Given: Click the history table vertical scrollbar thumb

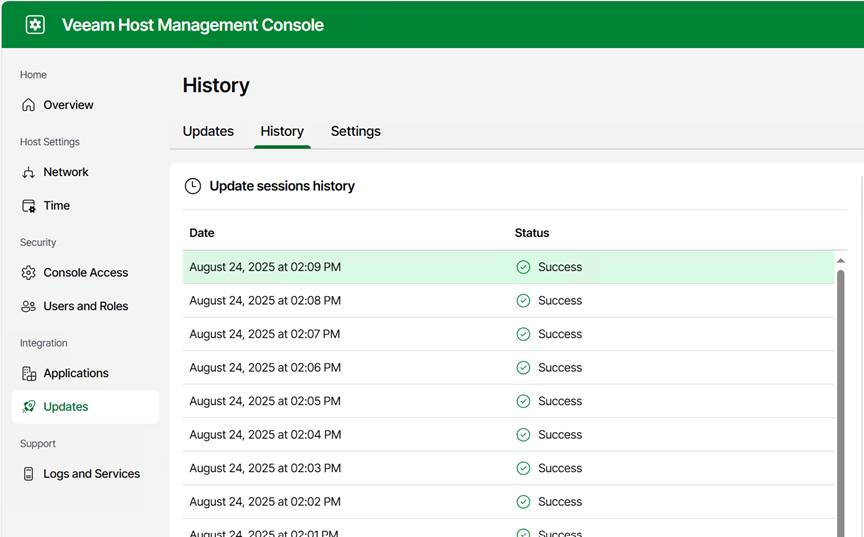Looking at the screenshot, I should point(841,402).
